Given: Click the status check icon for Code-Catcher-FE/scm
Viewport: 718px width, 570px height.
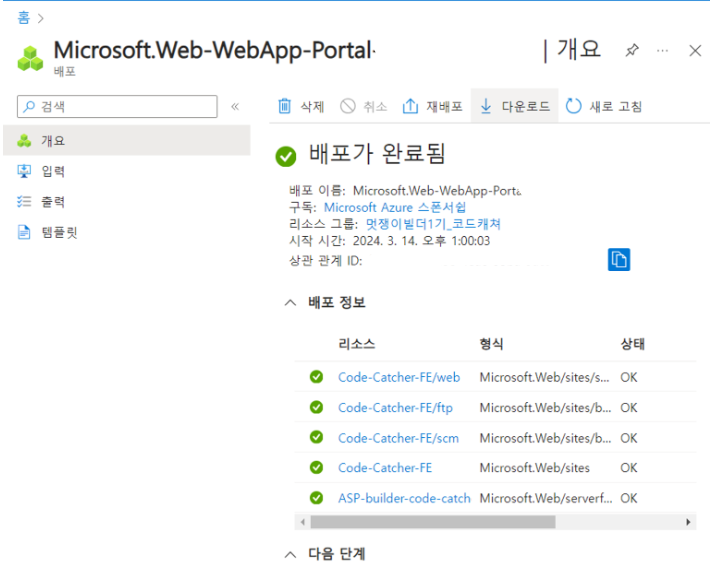Looking at the screenshot, I should tap(316, 437).
